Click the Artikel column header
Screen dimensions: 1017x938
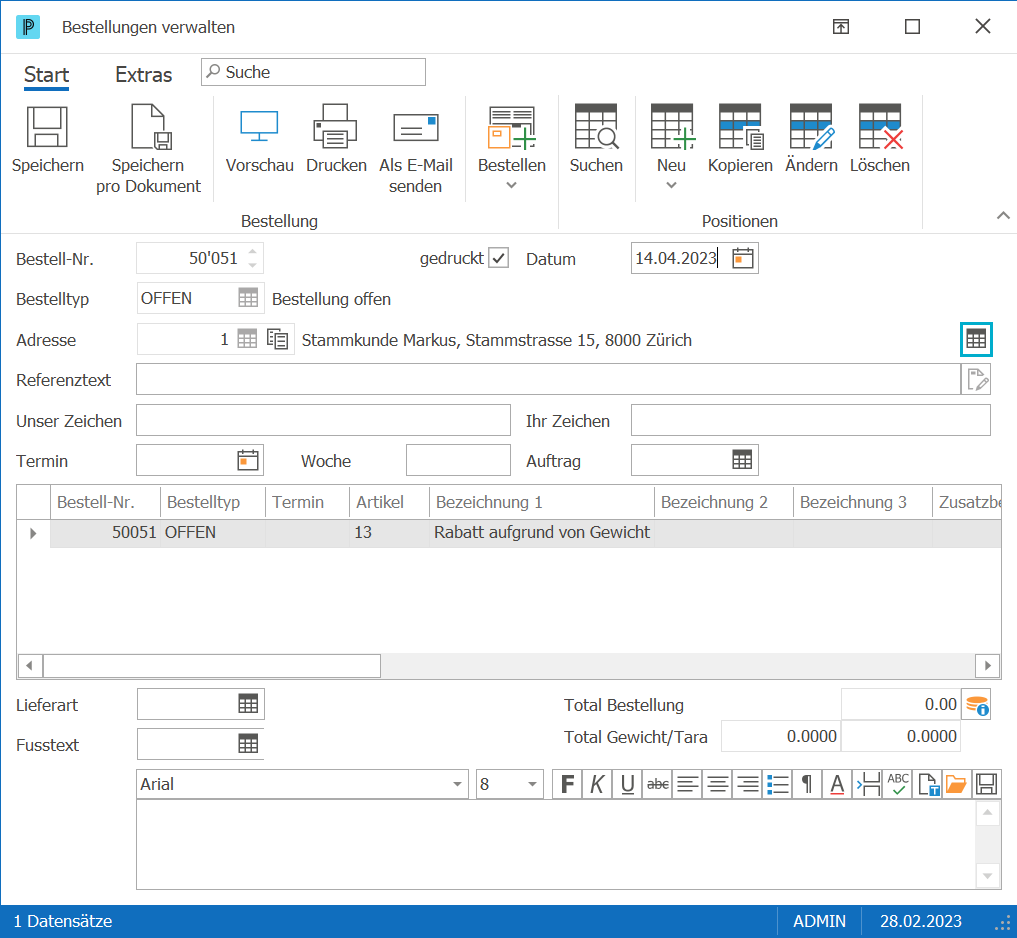[389, 502]
